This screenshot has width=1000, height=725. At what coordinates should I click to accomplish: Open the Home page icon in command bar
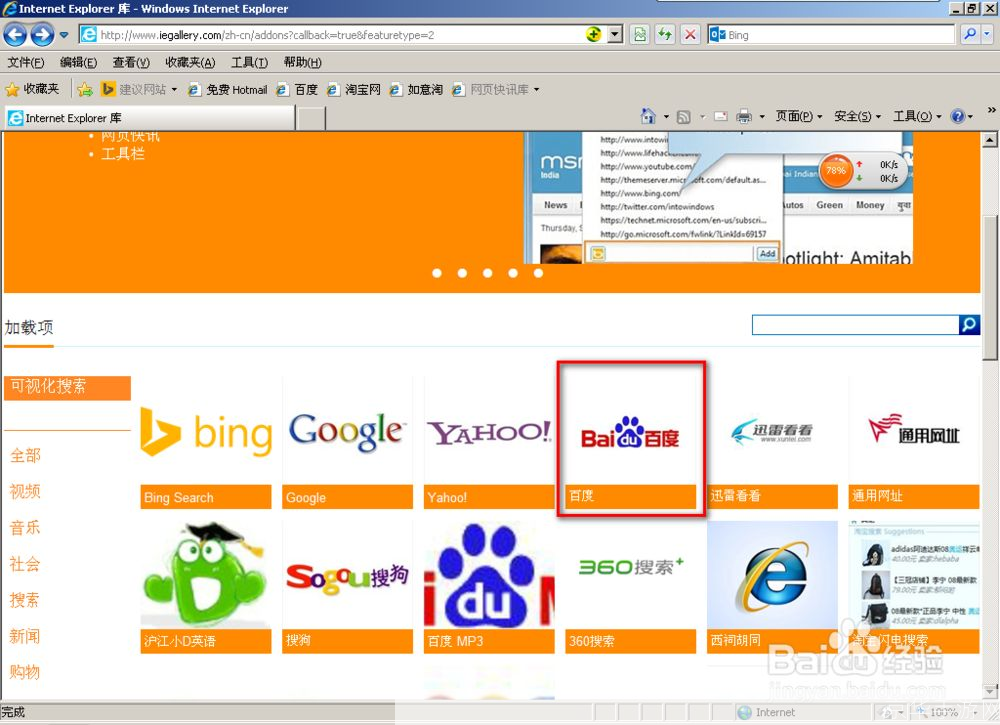648,116
